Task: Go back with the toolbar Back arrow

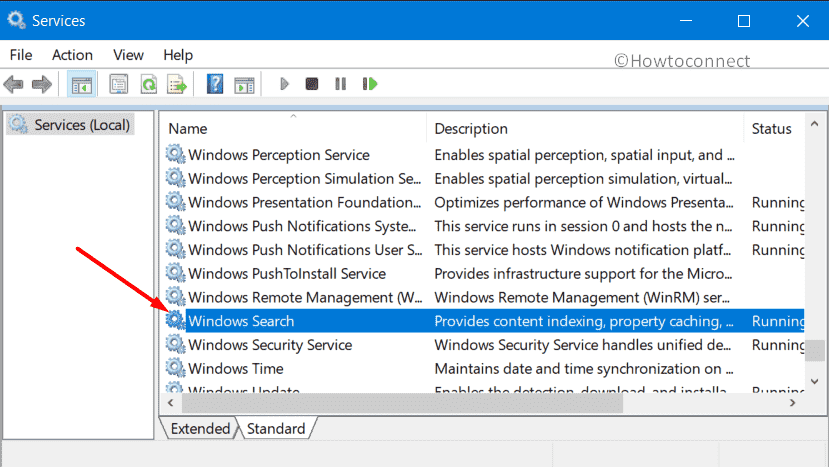Action: [x=13, y=84]
